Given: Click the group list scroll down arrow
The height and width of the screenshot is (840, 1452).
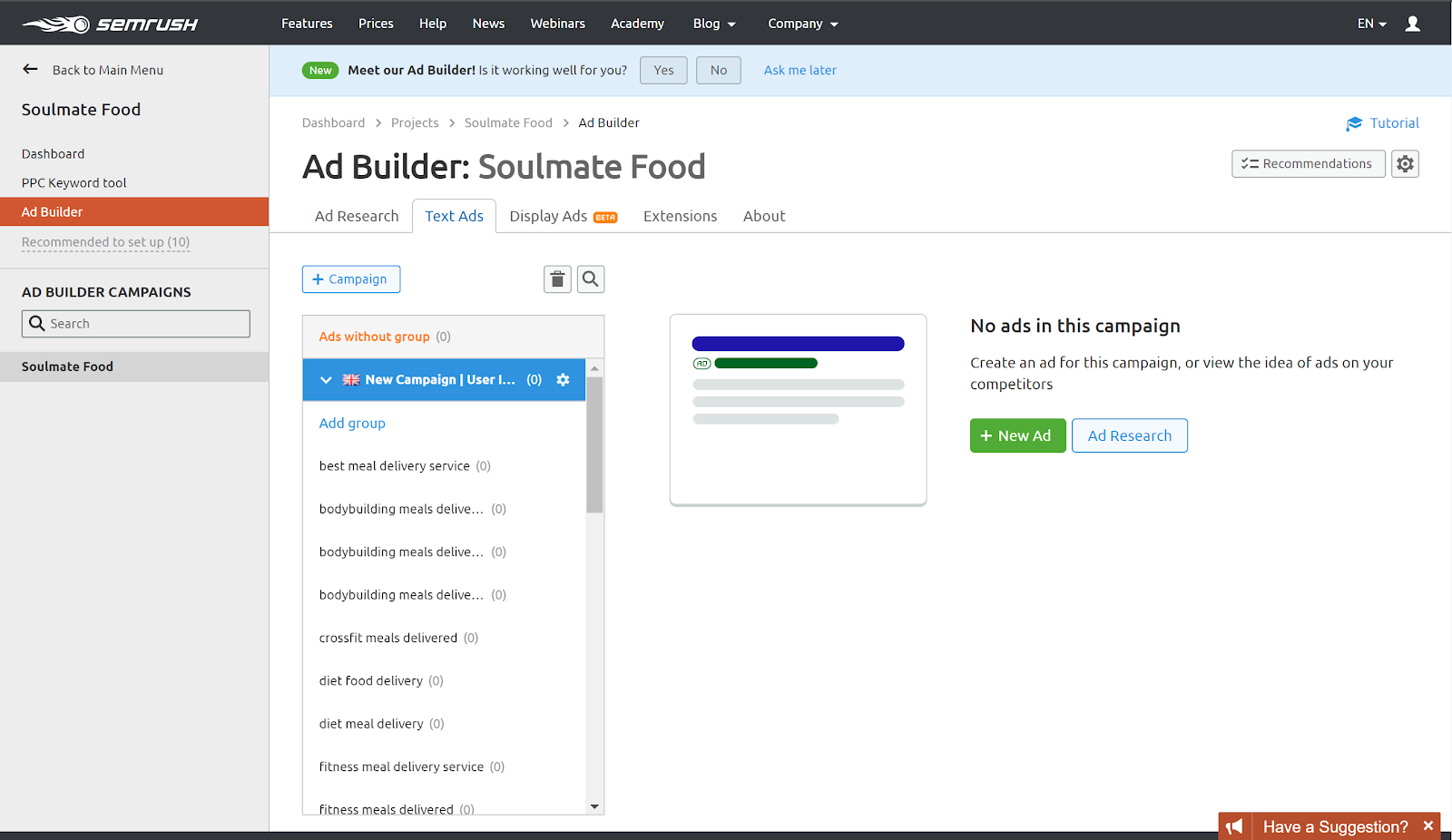Looking at the screenshot, I should pos(594,806).
